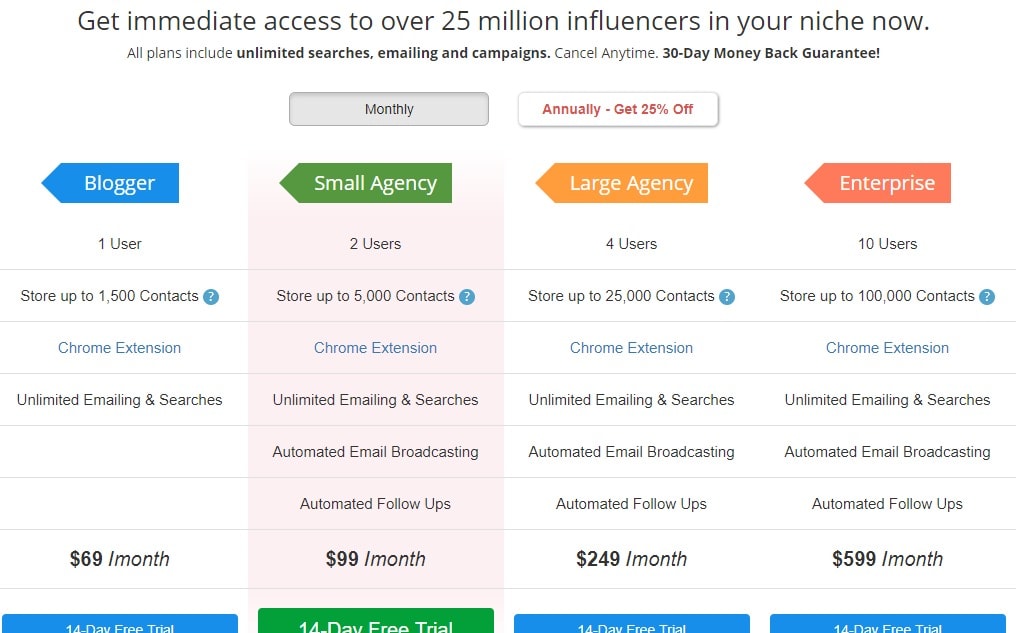This screenshot has height=633, width=1016.
Task: Open help icon beside 100,000 Contacts
Action: point(987,297)
